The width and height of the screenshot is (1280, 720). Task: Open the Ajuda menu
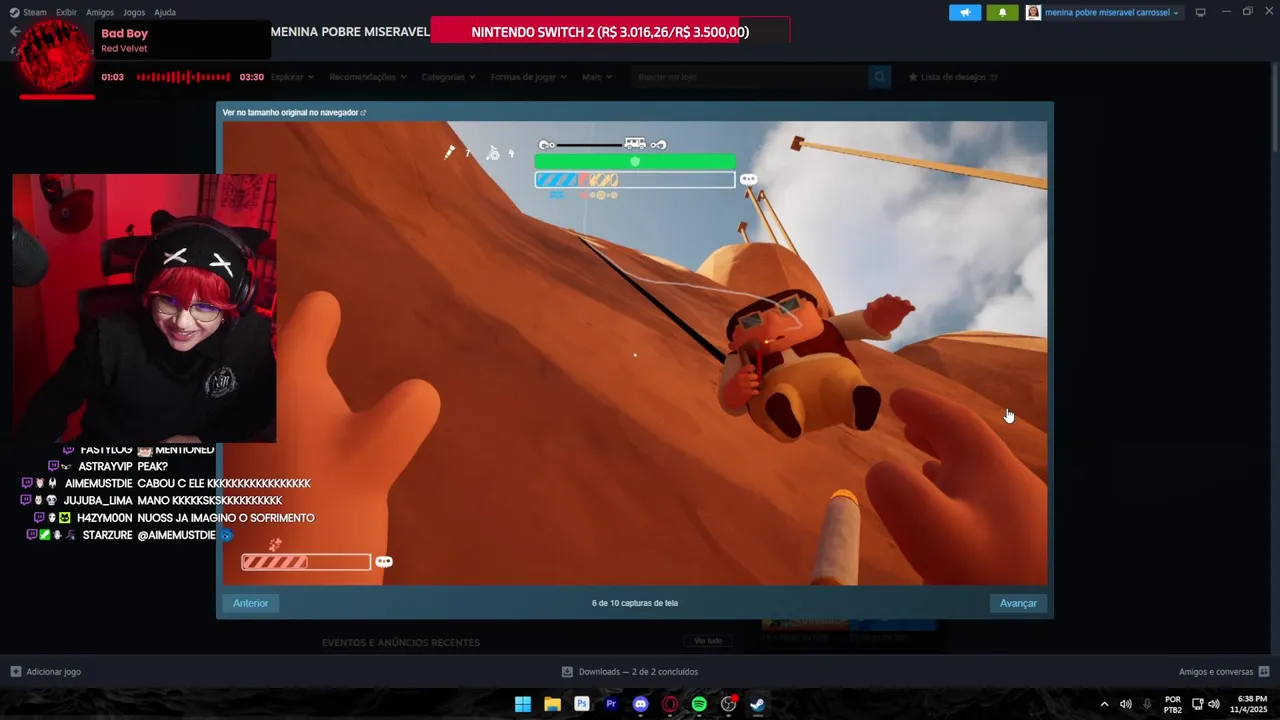click(165, 12)
